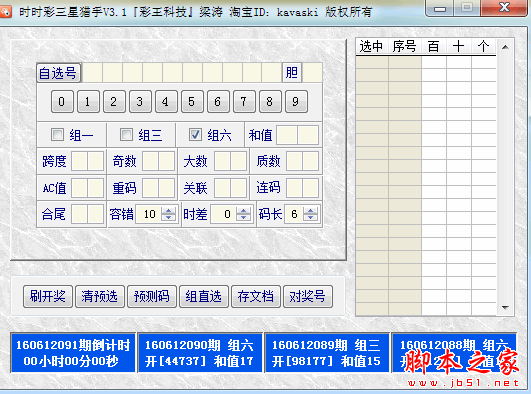This screenshot has width=531, height=394.
Task: Click the 十 column header
Action: pyautogui.click(x=459, y=46)
